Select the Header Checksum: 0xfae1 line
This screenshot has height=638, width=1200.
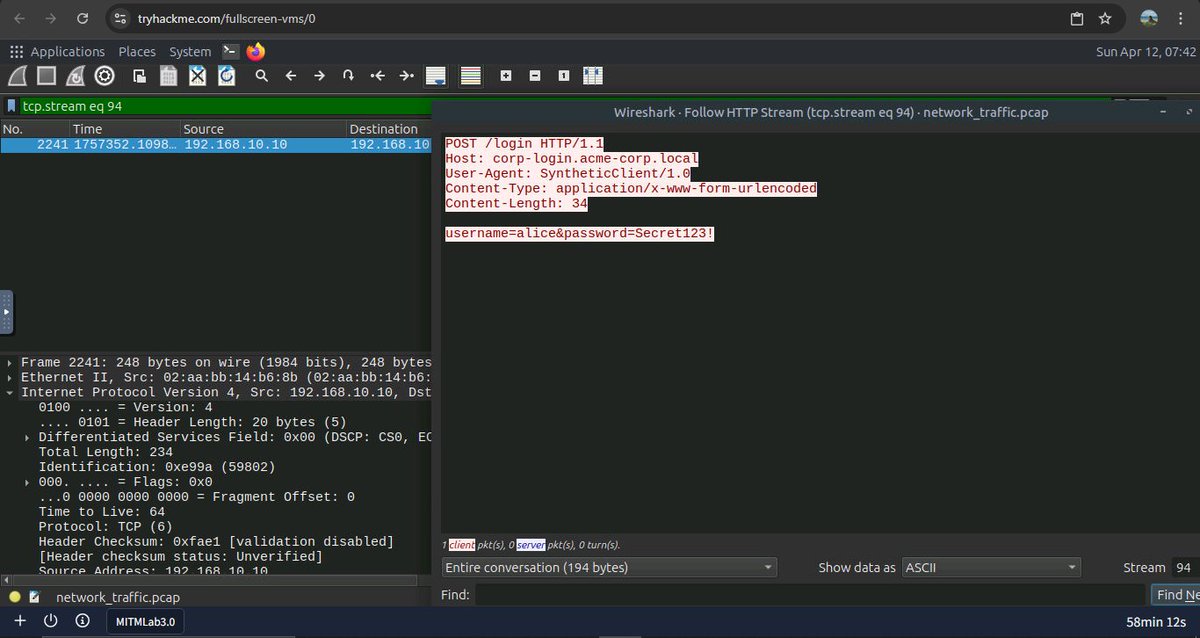[x=215, y=542]
